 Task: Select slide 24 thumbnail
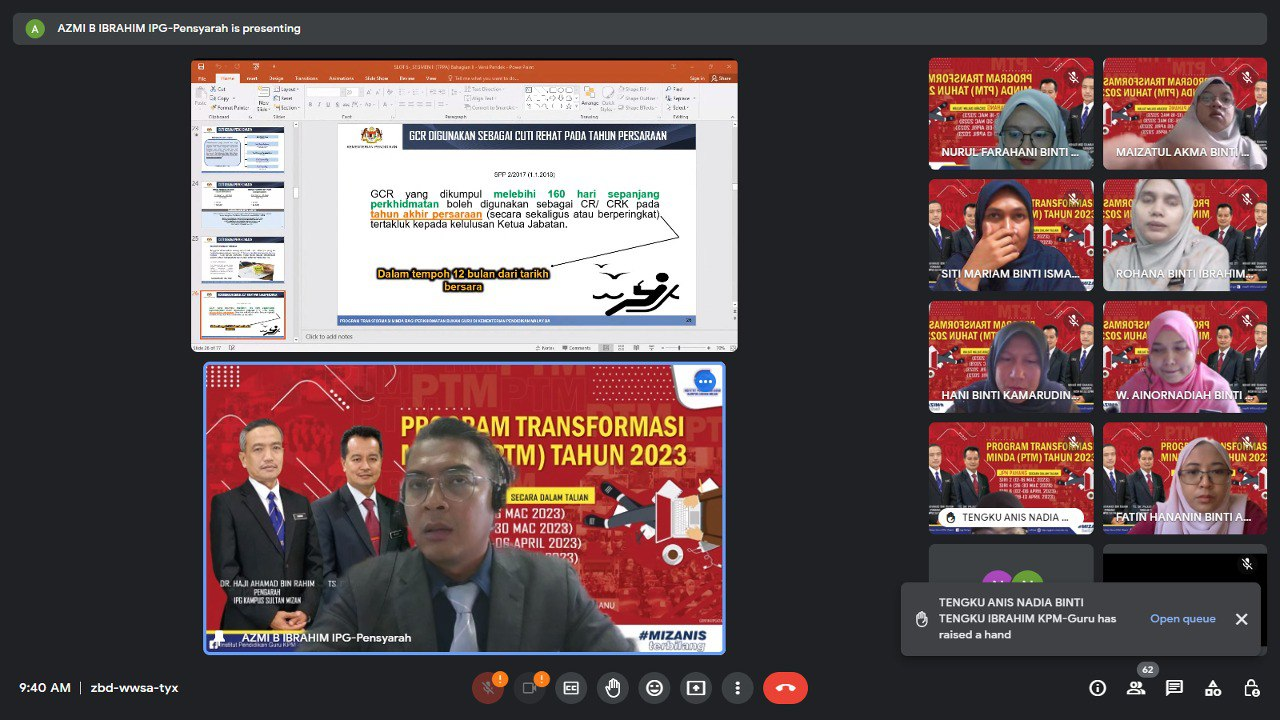click(244, 205)
